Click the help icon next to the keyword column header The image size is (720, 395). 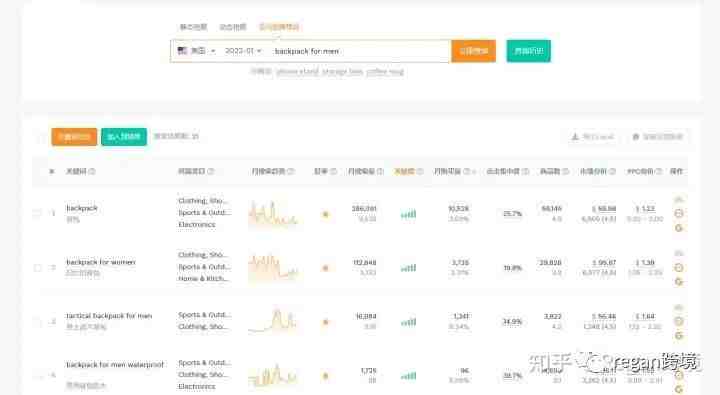(x=92, y=171)
